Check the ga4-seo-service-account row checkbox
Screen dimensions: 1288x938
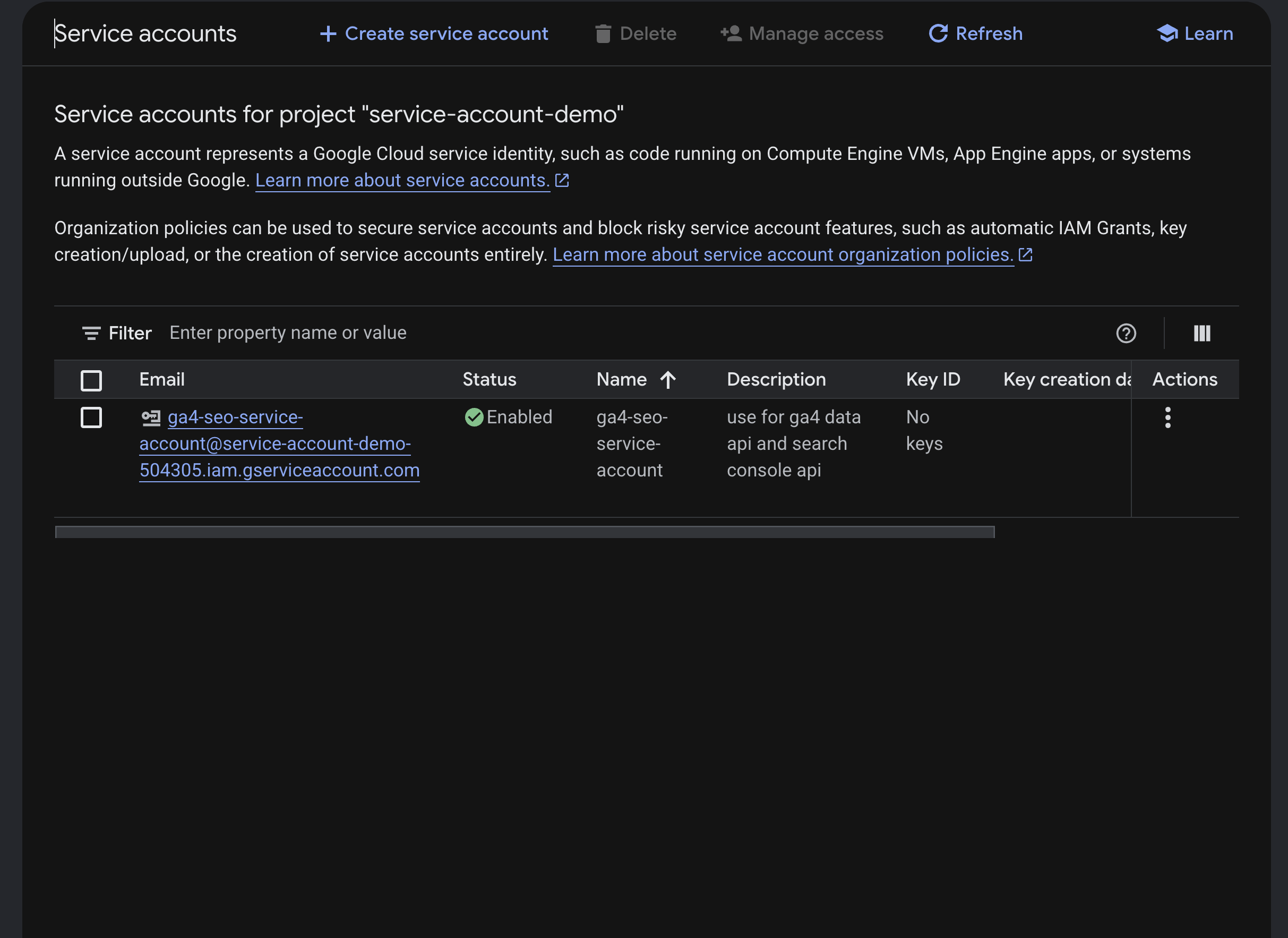[x=91, y=417]
